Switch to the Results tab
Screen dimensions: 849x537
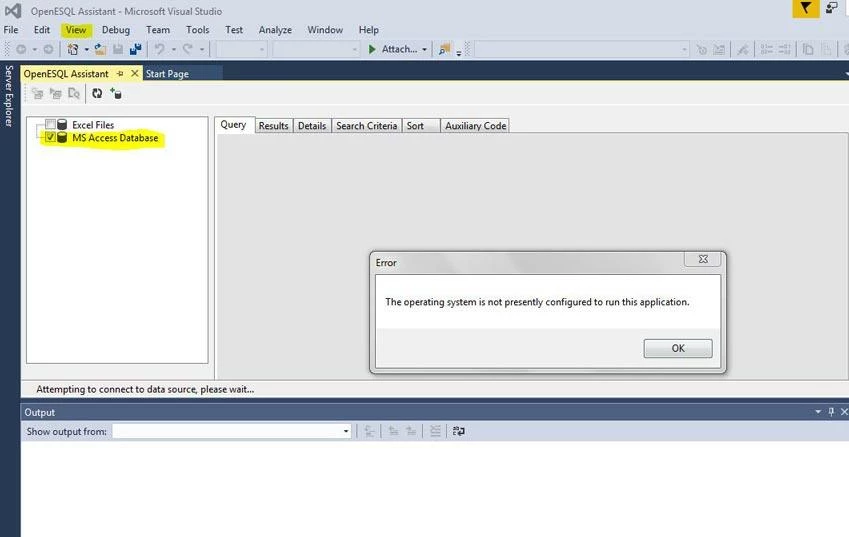click(273, 126)
